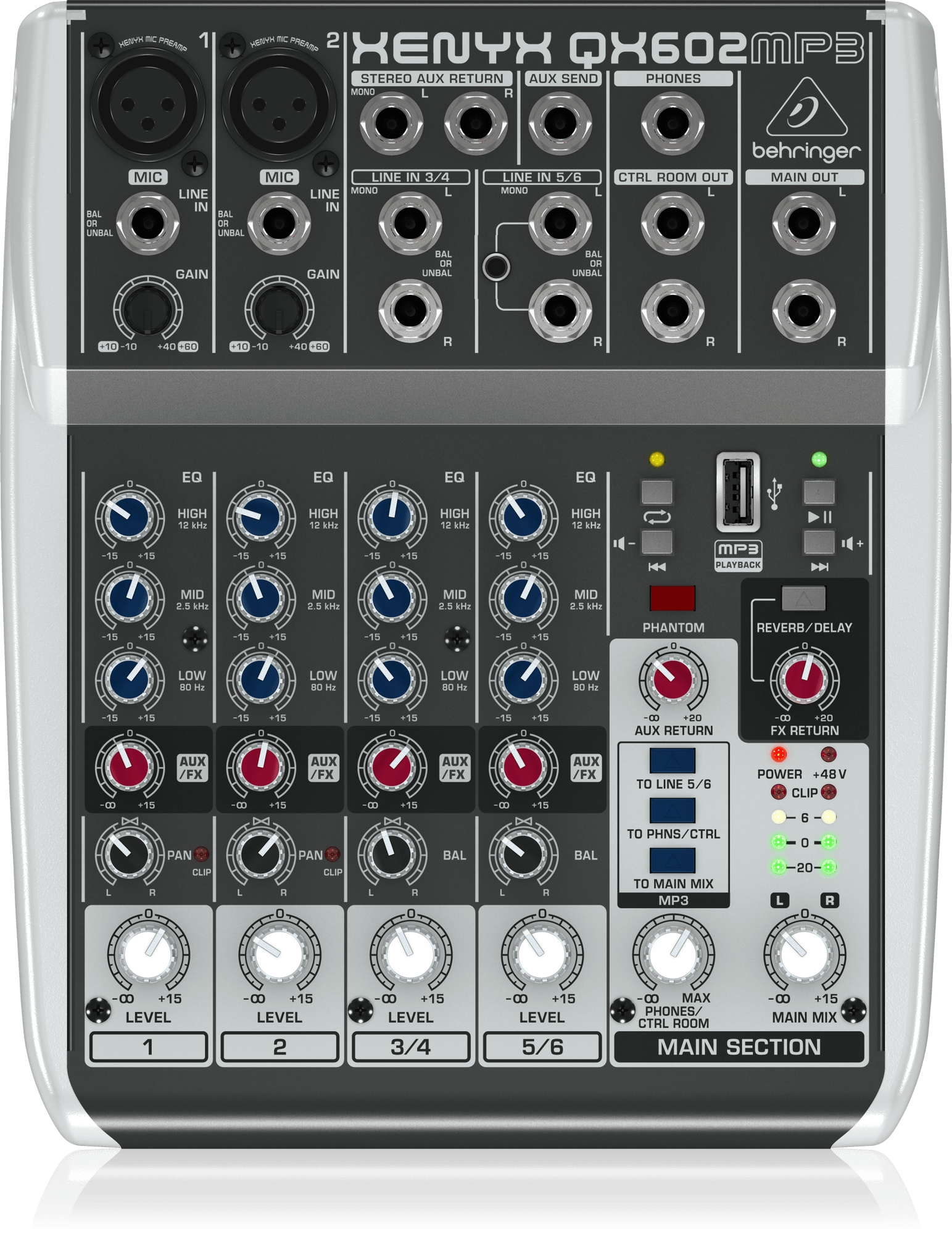Click the channel label box '2'
This screenshot has width=952, height=1234.
279,1047
